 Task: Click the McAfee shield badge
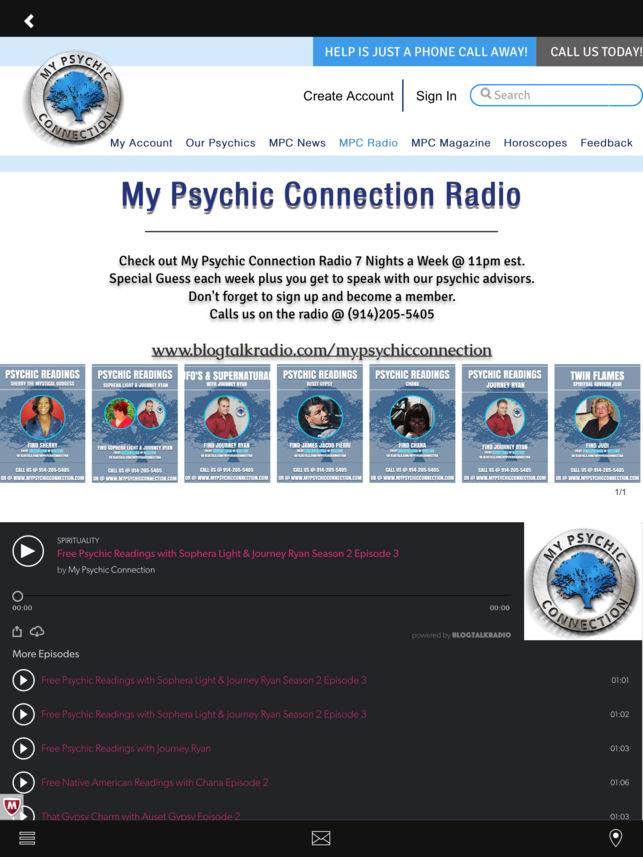pos(10,807)
